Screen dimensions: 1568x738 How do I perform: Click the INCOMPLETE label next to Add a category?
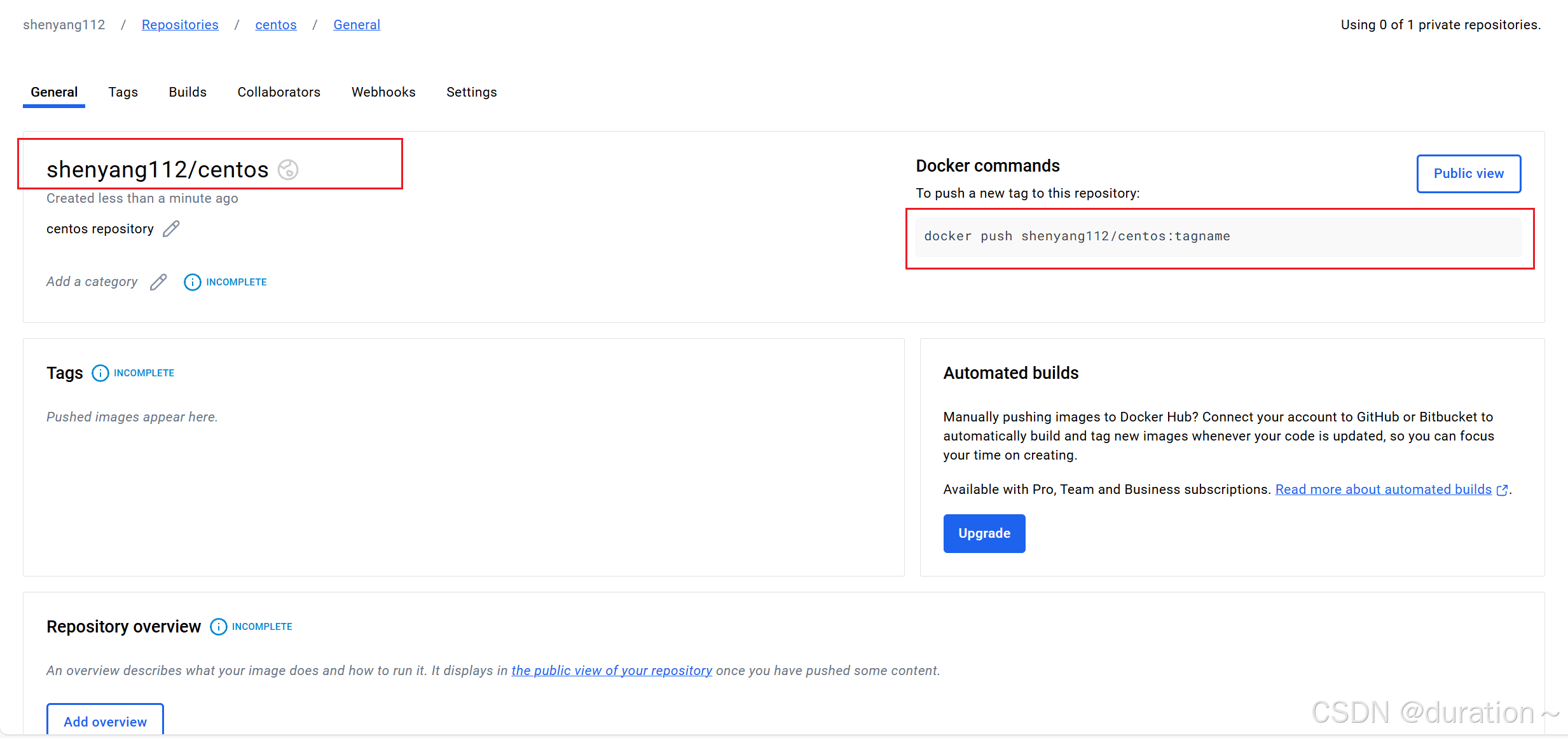237,282
